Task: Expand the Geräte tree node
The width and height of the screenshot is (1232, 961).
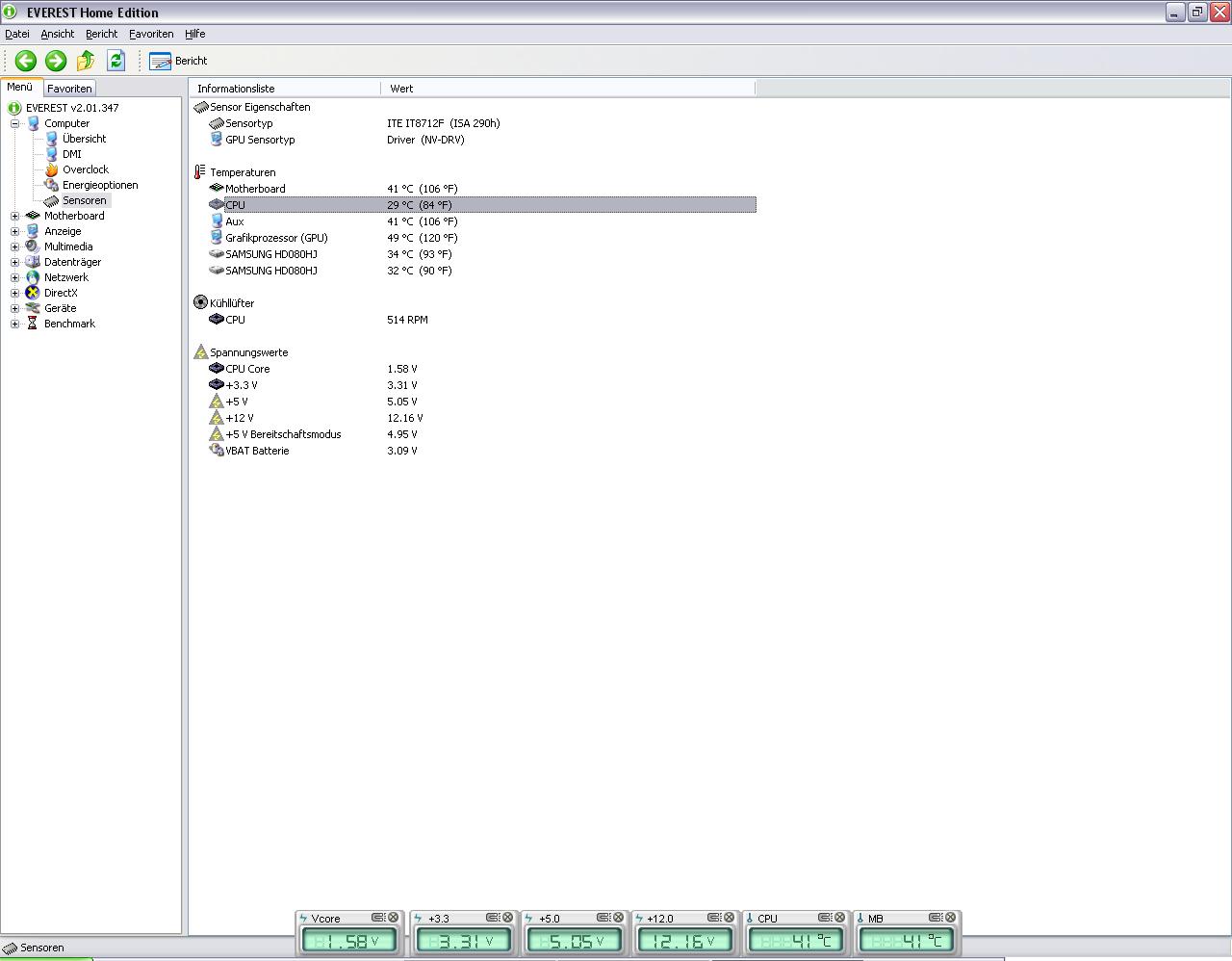Action: point(14,308)
